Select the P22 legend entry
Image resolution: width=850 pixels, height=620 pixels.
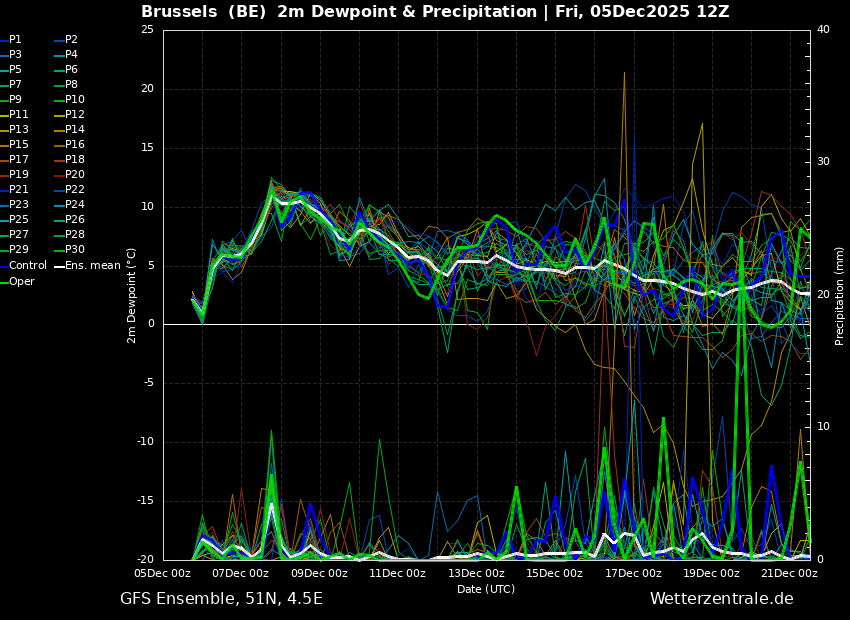74,190
